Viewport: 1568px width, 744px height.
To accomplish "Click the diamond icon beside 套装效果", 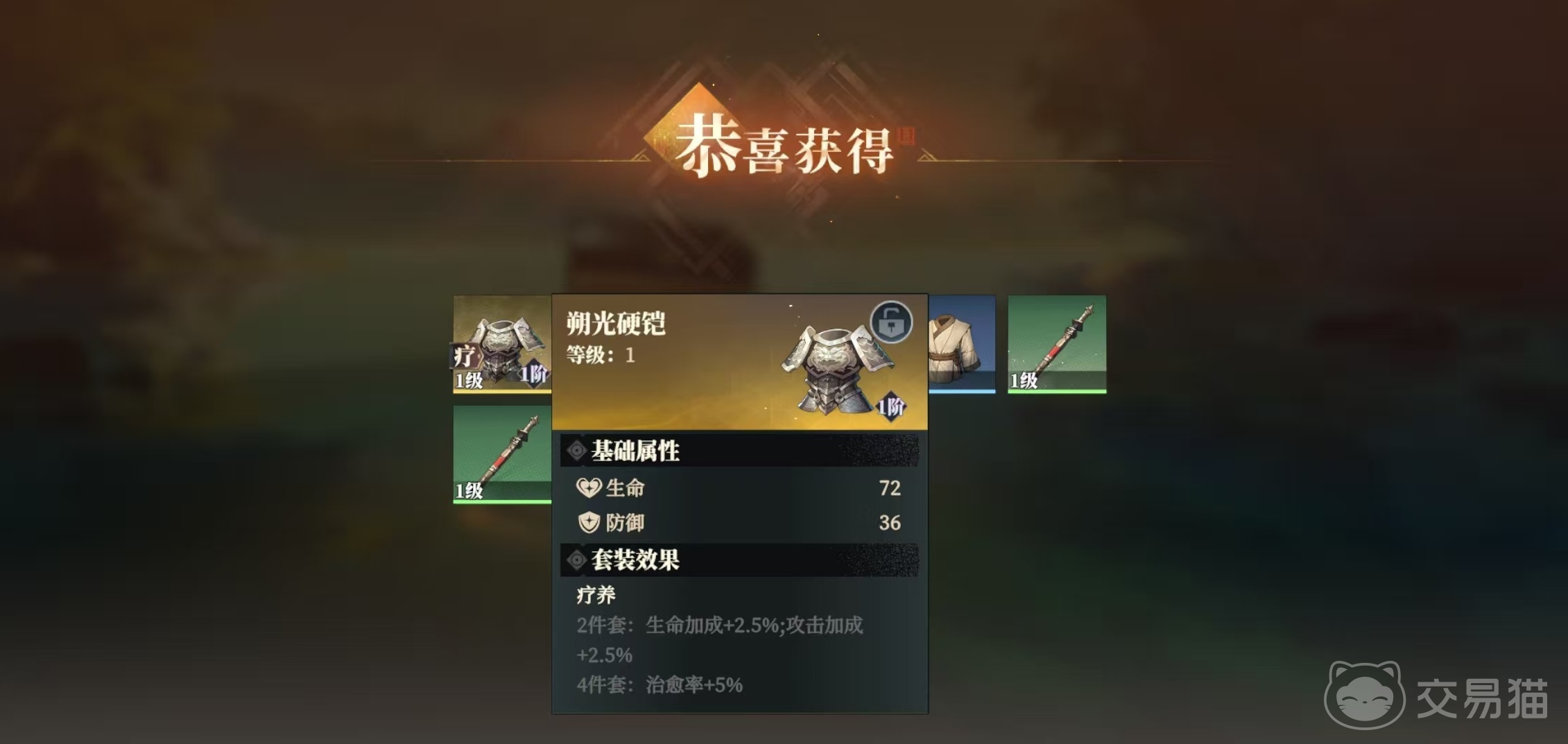I will (x=576, y=560).
